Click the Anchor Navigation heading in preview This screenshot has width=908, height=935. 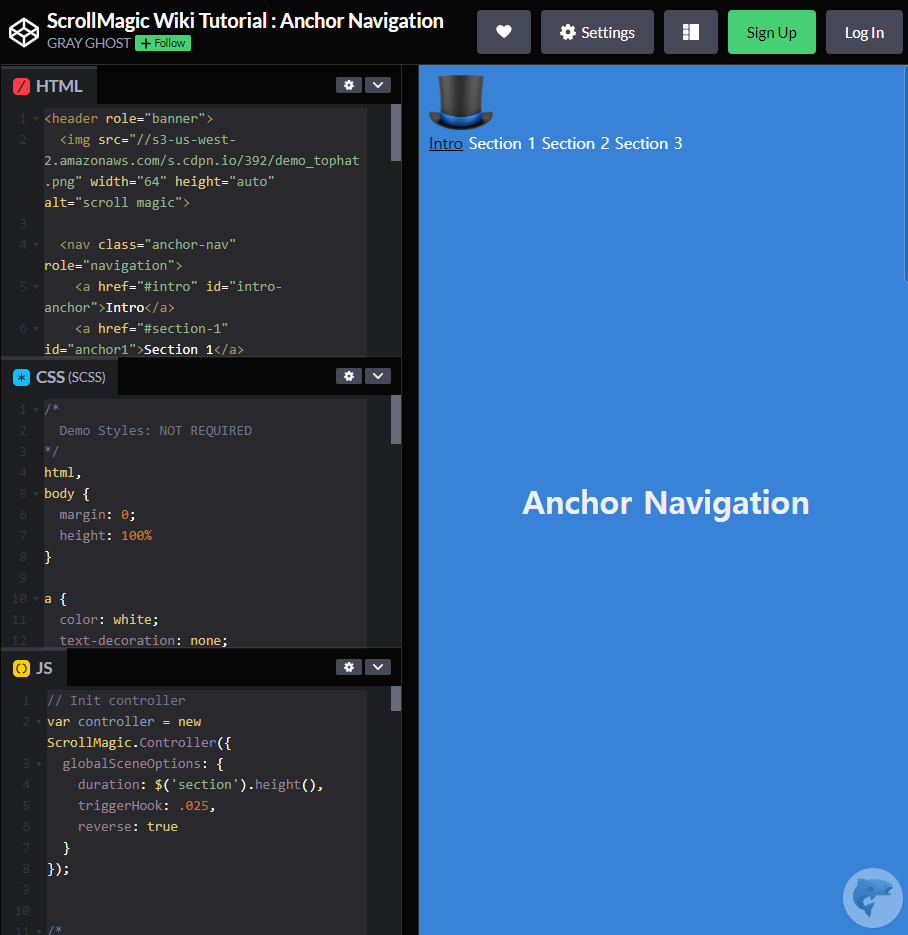click(666, 503)
